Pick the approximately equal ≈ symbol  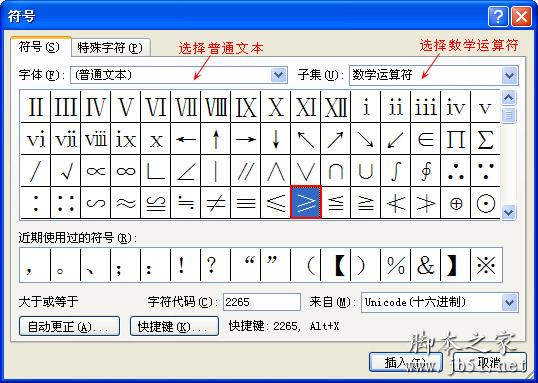pyautogui.click(x=126, y=203)
